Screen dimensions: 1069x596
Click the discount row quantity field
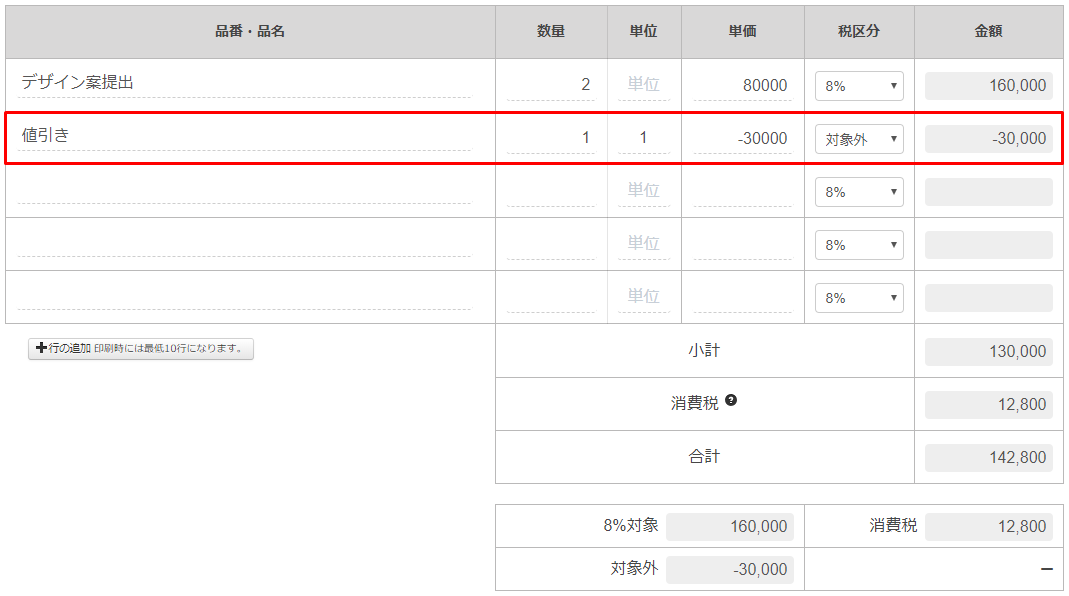pos(551,139)
